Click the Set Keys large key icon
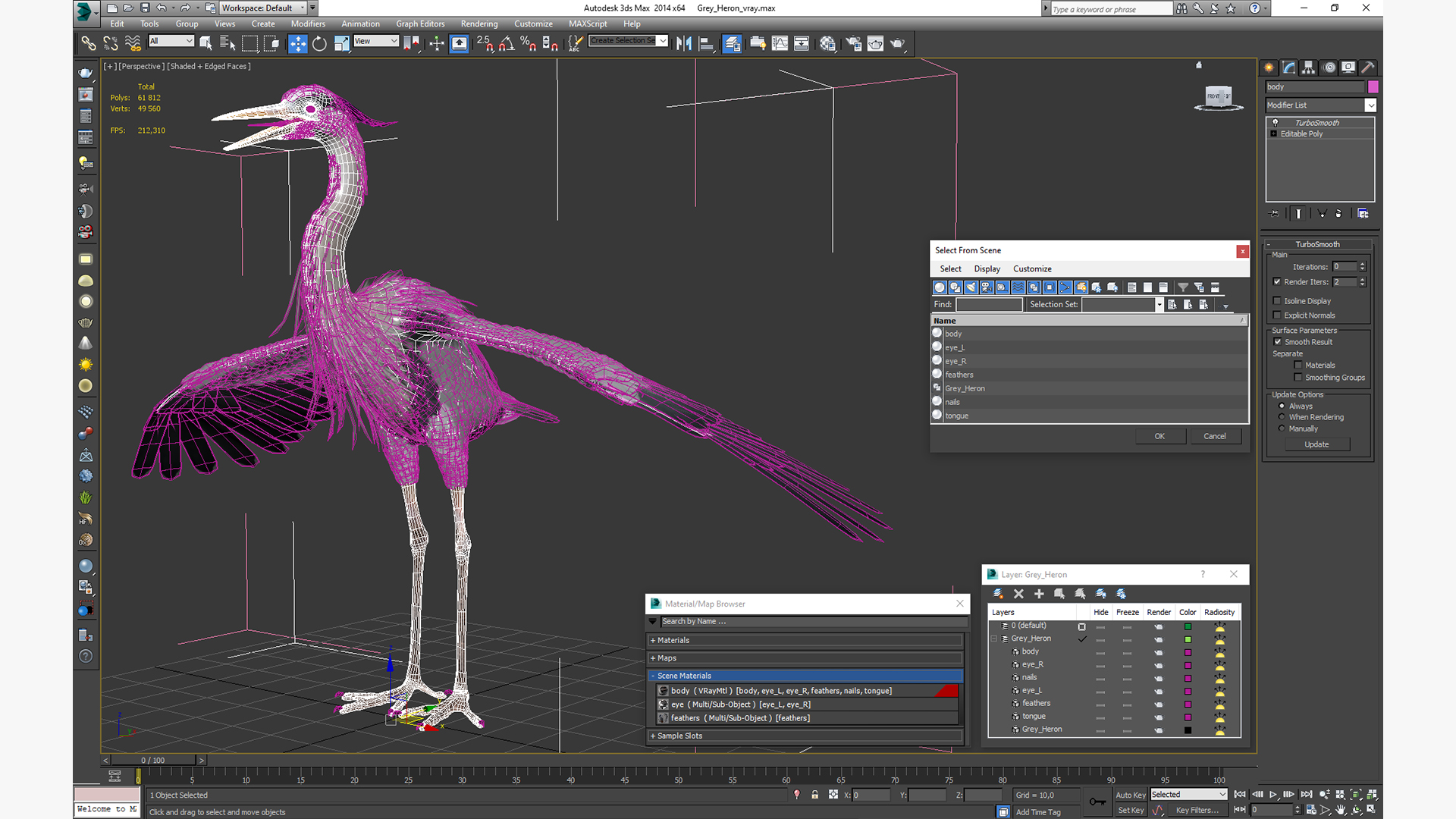 (1097, 802)
